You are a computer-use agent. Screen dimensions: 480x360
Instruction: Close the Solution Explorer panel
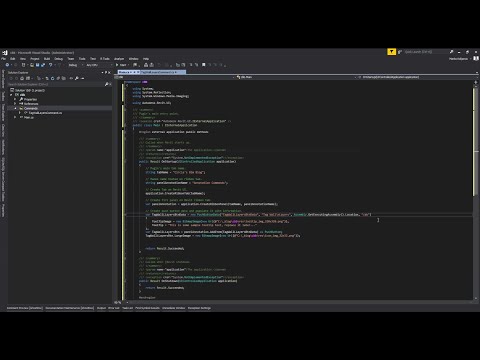click(109, 72)
